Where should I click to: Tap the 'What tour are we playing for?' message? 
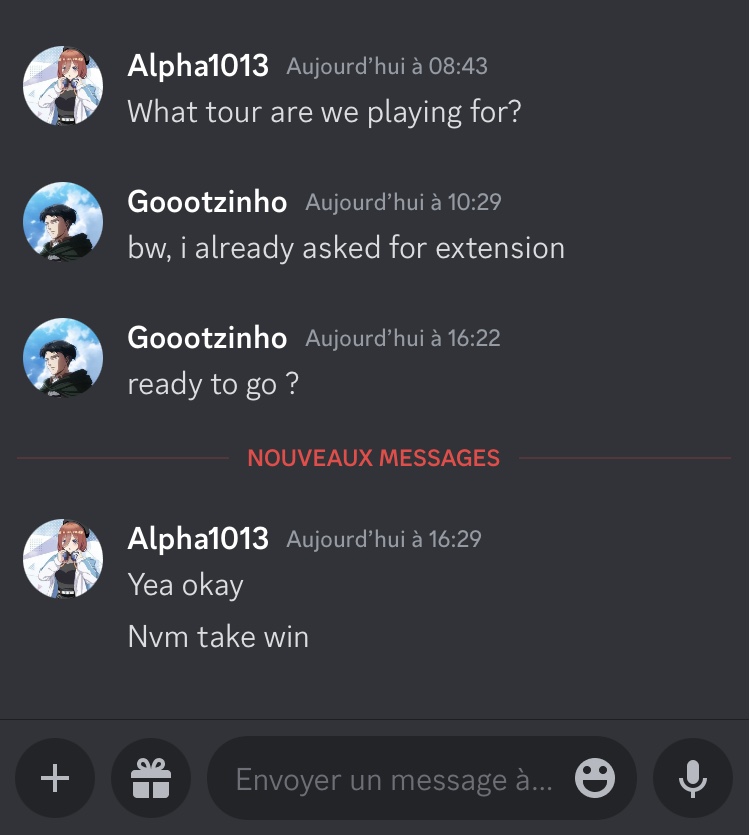point(324,112)
